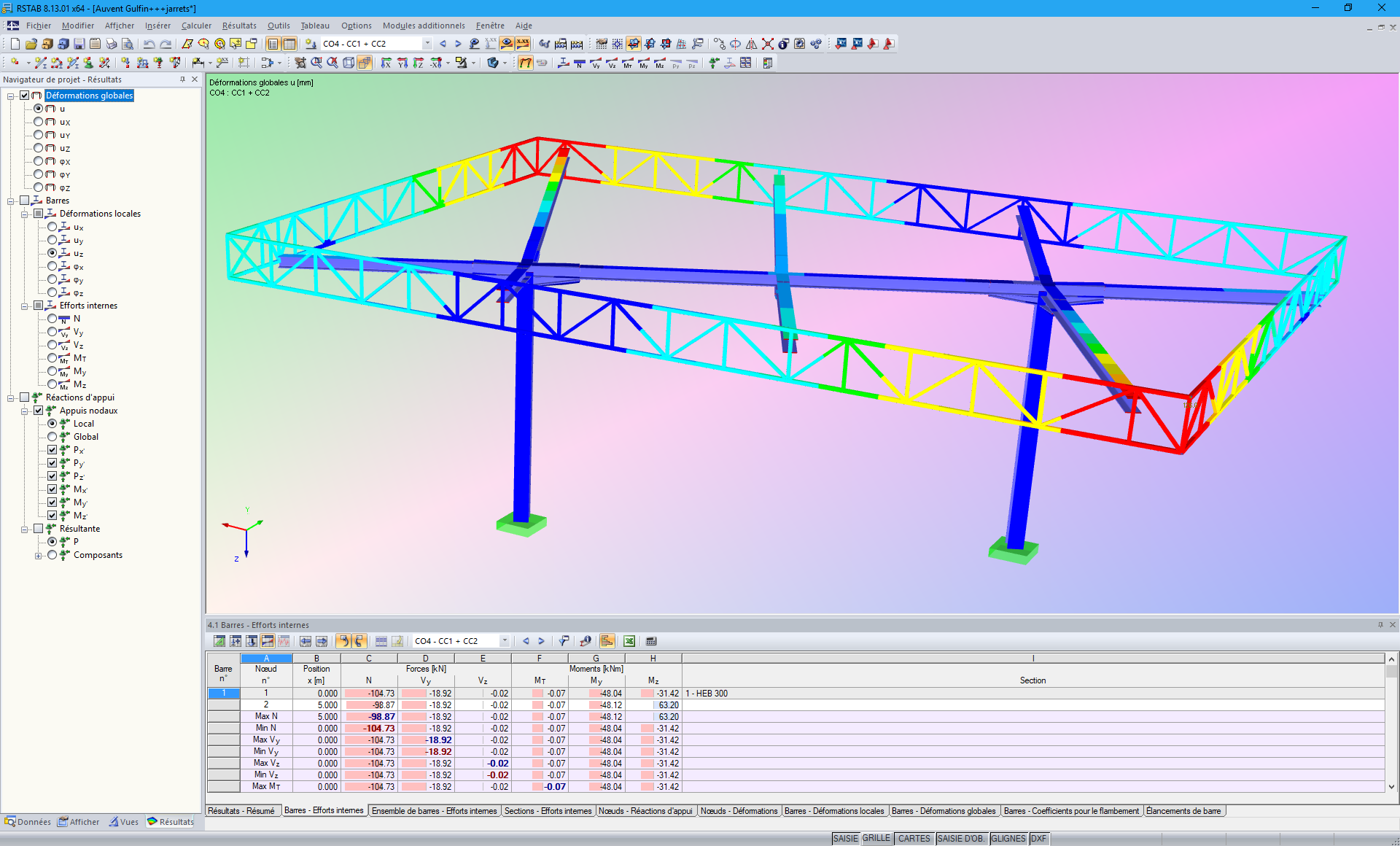Click show deformation results toolbar icon
The width and height of the screenshot is (1400, 846).
click(x=526, y=63)
